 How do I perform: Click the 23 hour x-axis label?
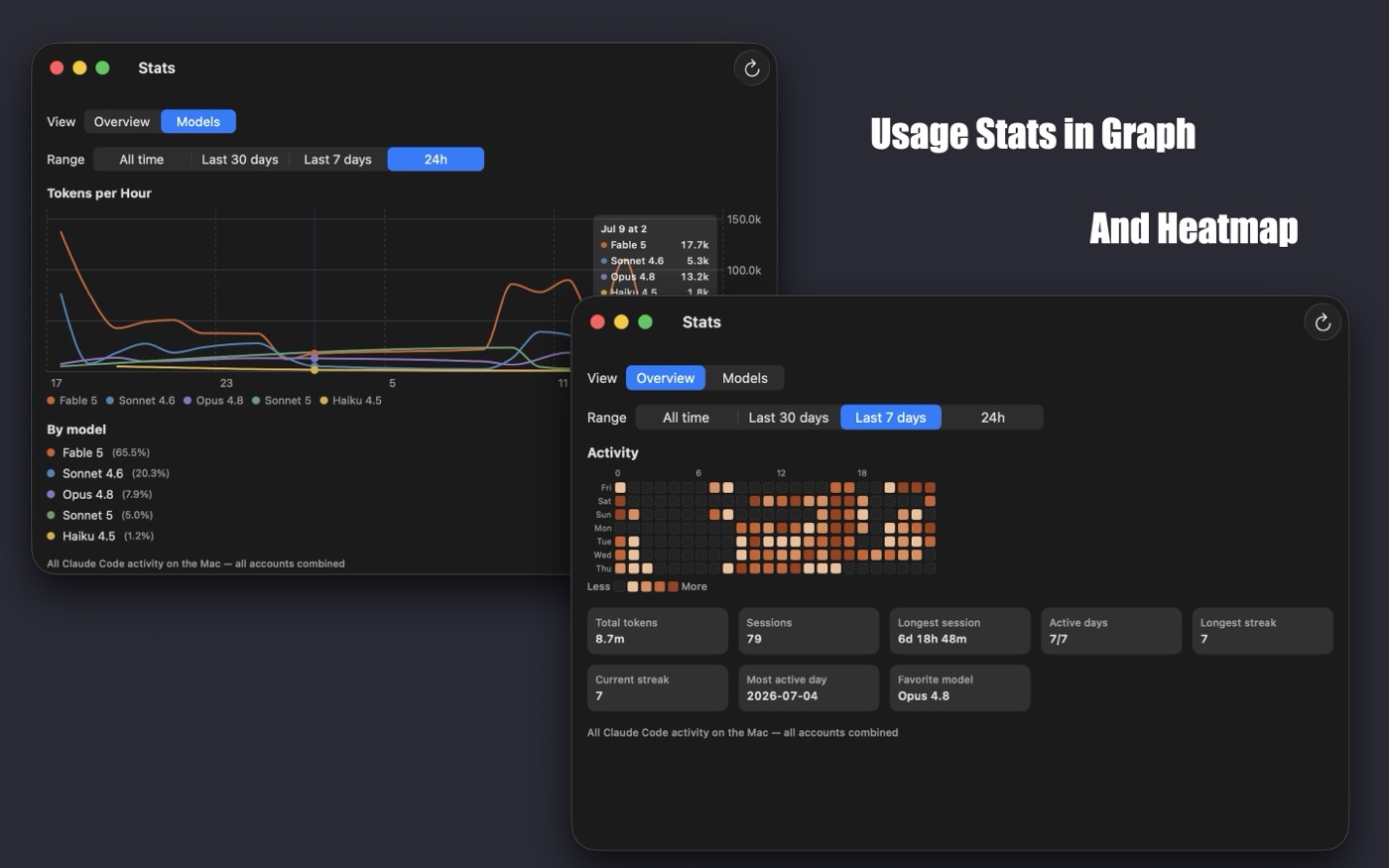(226, 383)
